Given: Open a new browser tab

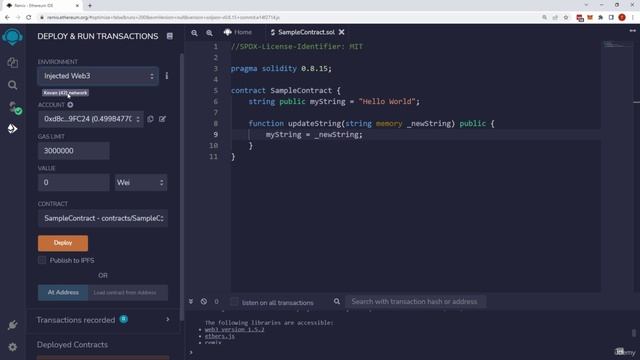Looking at the screenshot, I should [x=90, y=6].
